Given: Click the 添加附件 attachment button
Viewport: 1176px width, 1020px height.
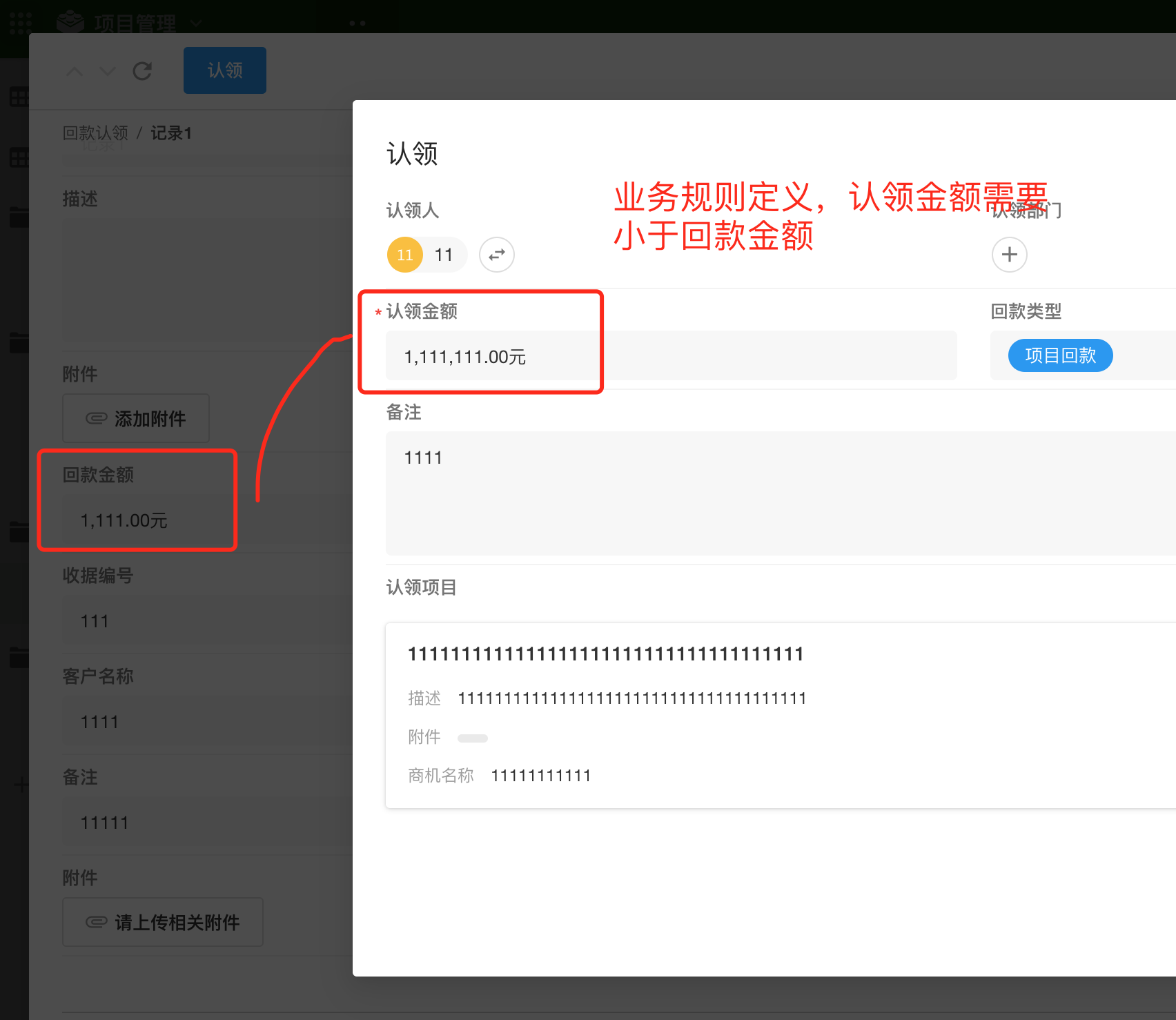Looking at the screenshot, I should (x=136, y=418).
